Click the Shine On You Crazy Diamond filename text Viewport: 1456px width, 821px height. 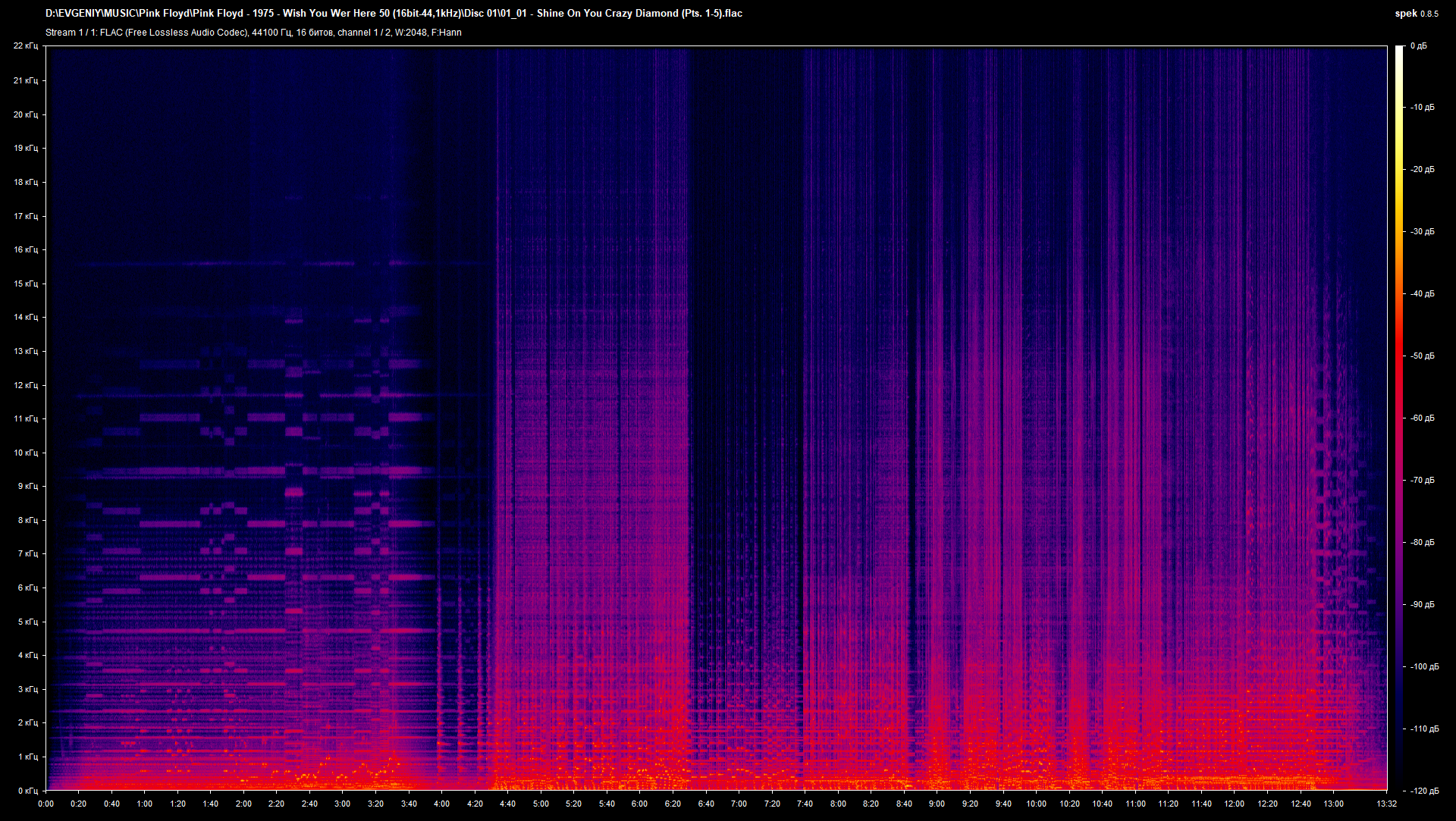[607, 13]
